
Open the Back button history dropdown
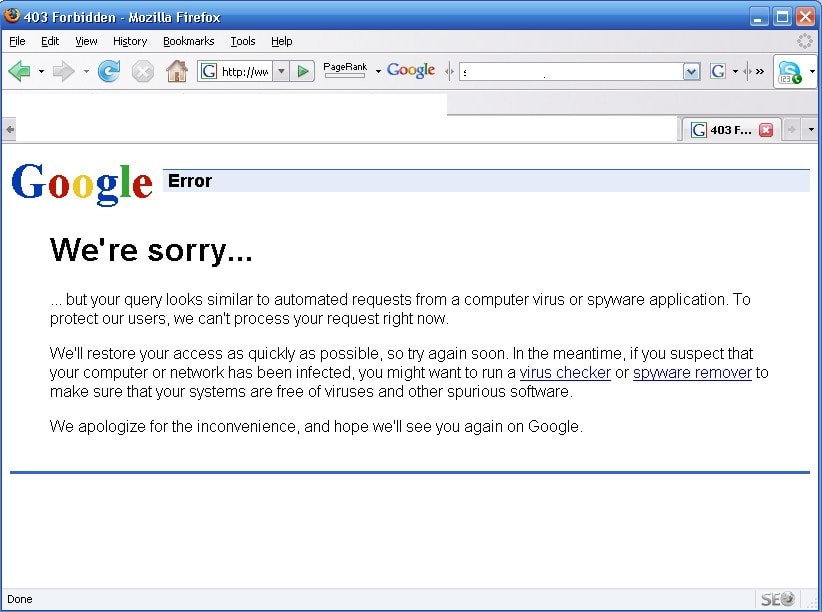[41, 71]
